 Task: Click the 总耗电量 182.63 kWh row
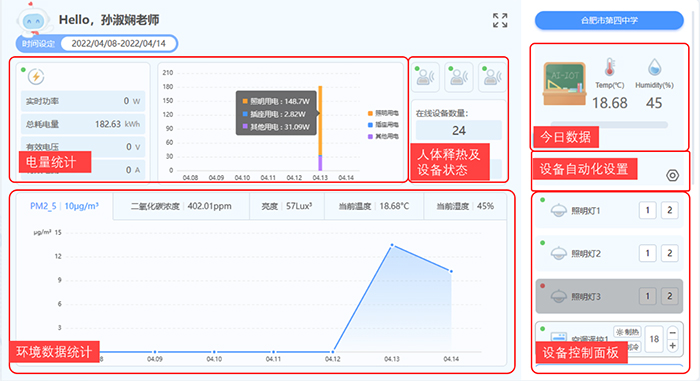coord(83,124)
